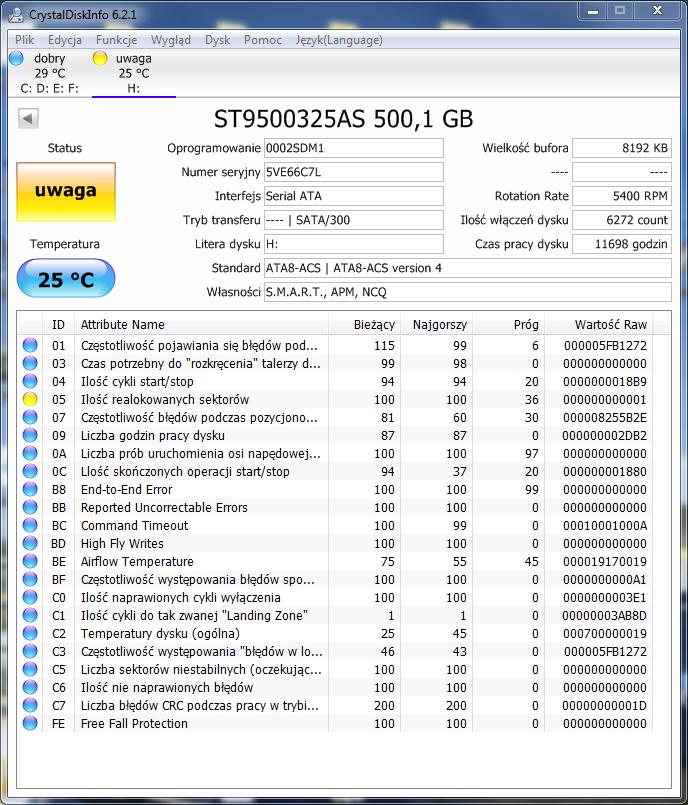Click the Wartość Raw column header
This screenshot has height=805, width=688.
[599, 324]
